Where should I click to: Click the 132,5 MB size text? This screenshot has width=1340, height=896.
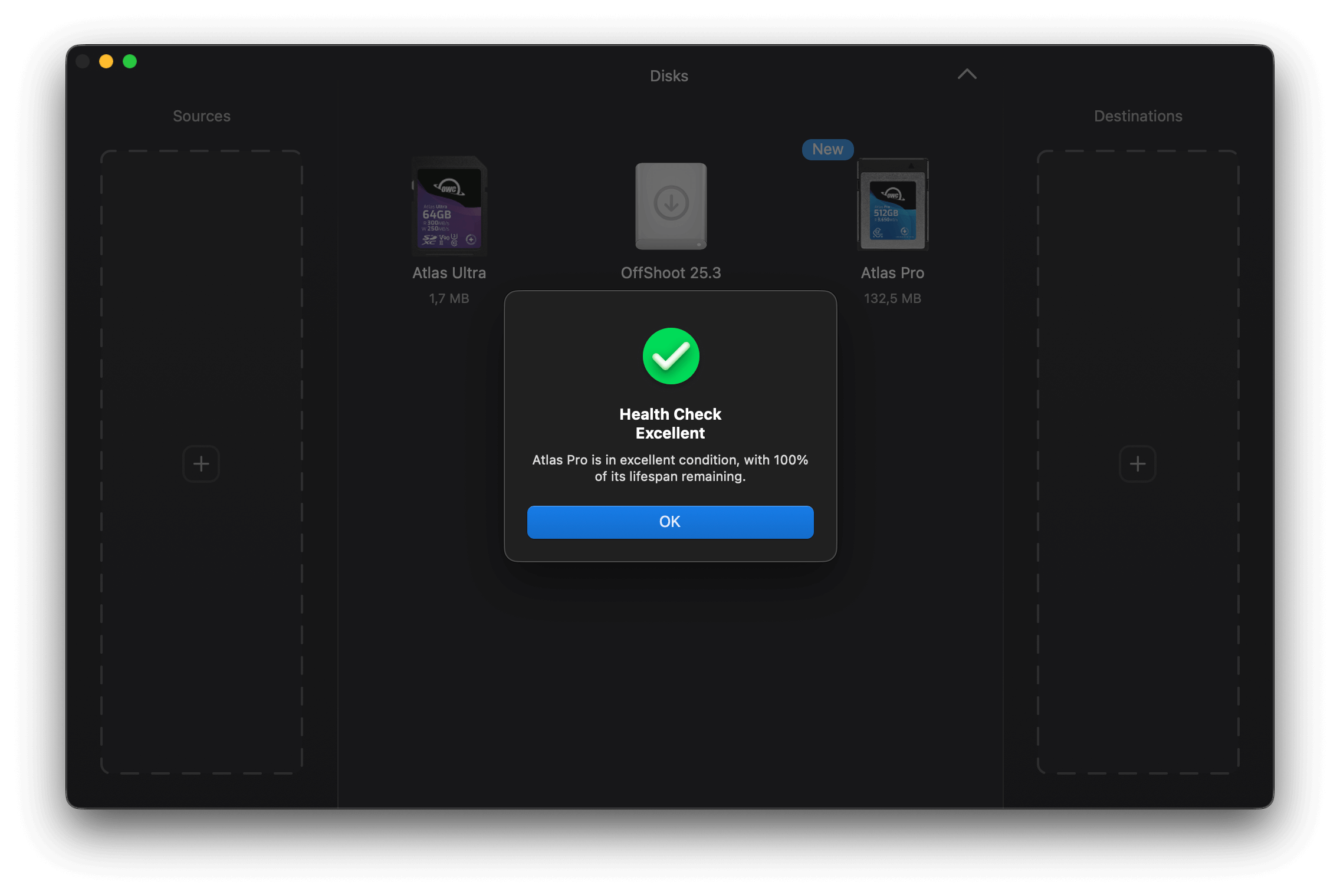892,298
